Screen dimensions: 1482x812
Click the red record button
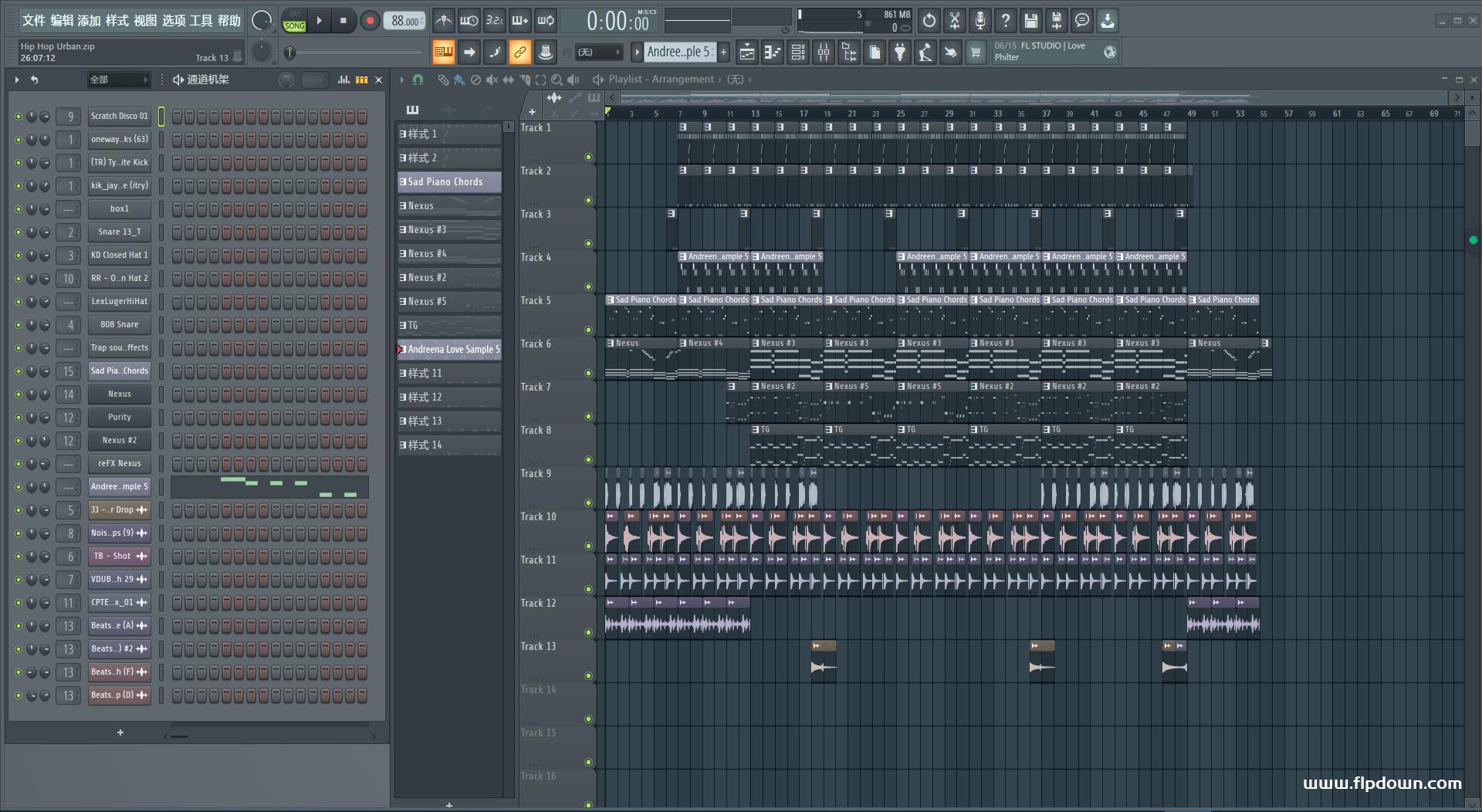(x=370, y=21)
